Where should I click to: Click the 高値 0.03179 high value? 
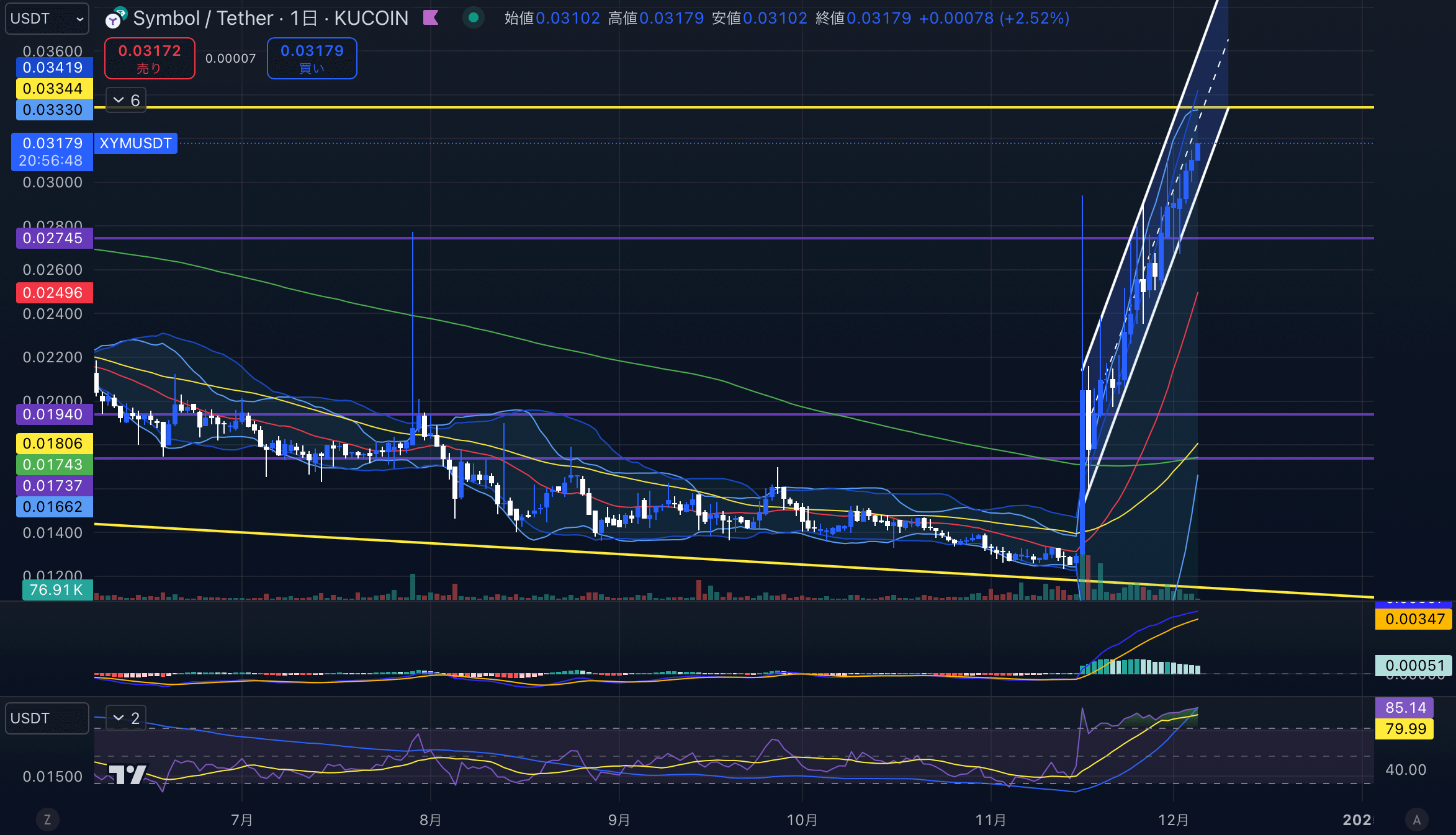[x=656, y=18]
